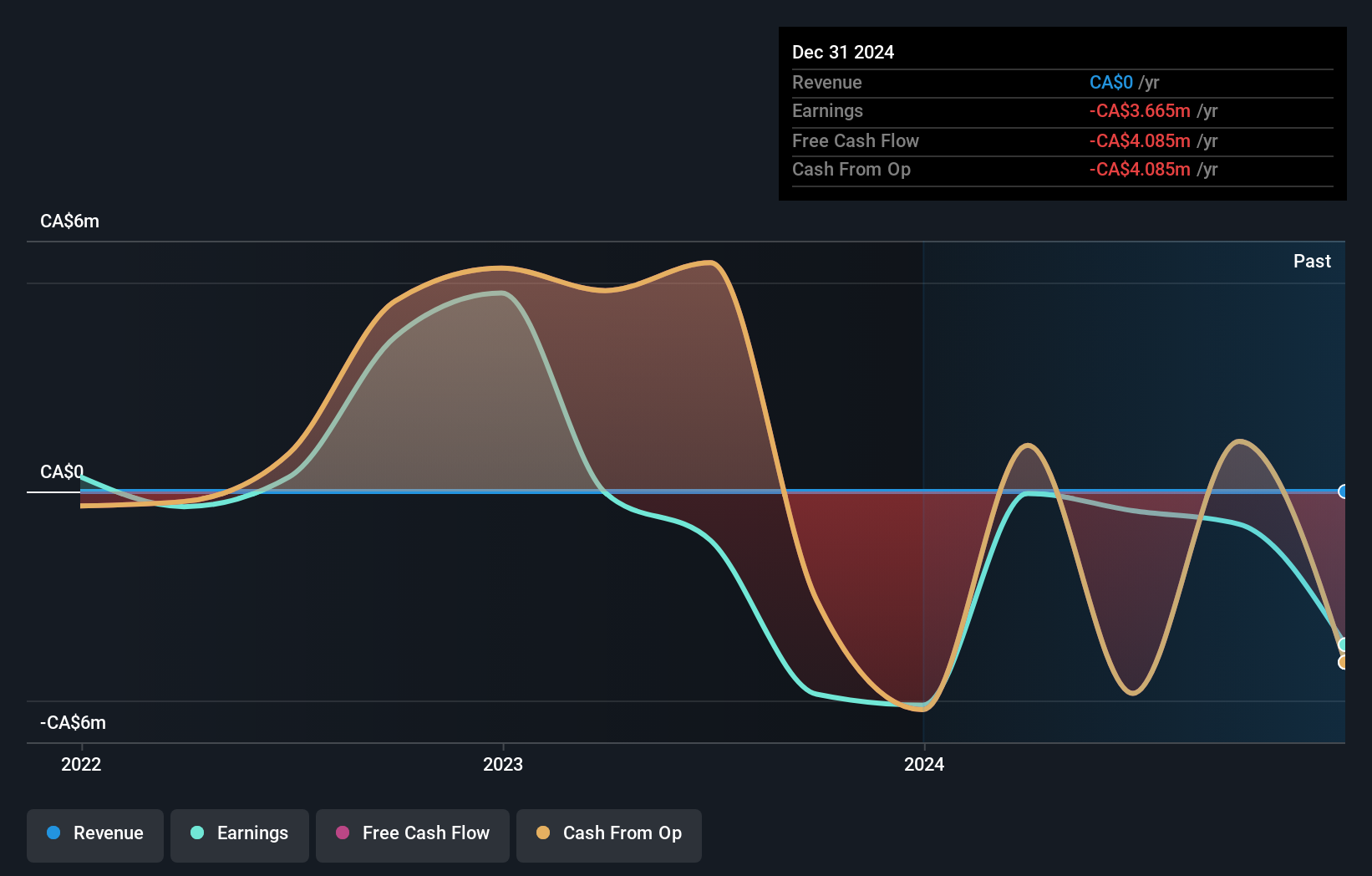
Task: Click the Past label in chart
Action: (x=1312, y=261)
